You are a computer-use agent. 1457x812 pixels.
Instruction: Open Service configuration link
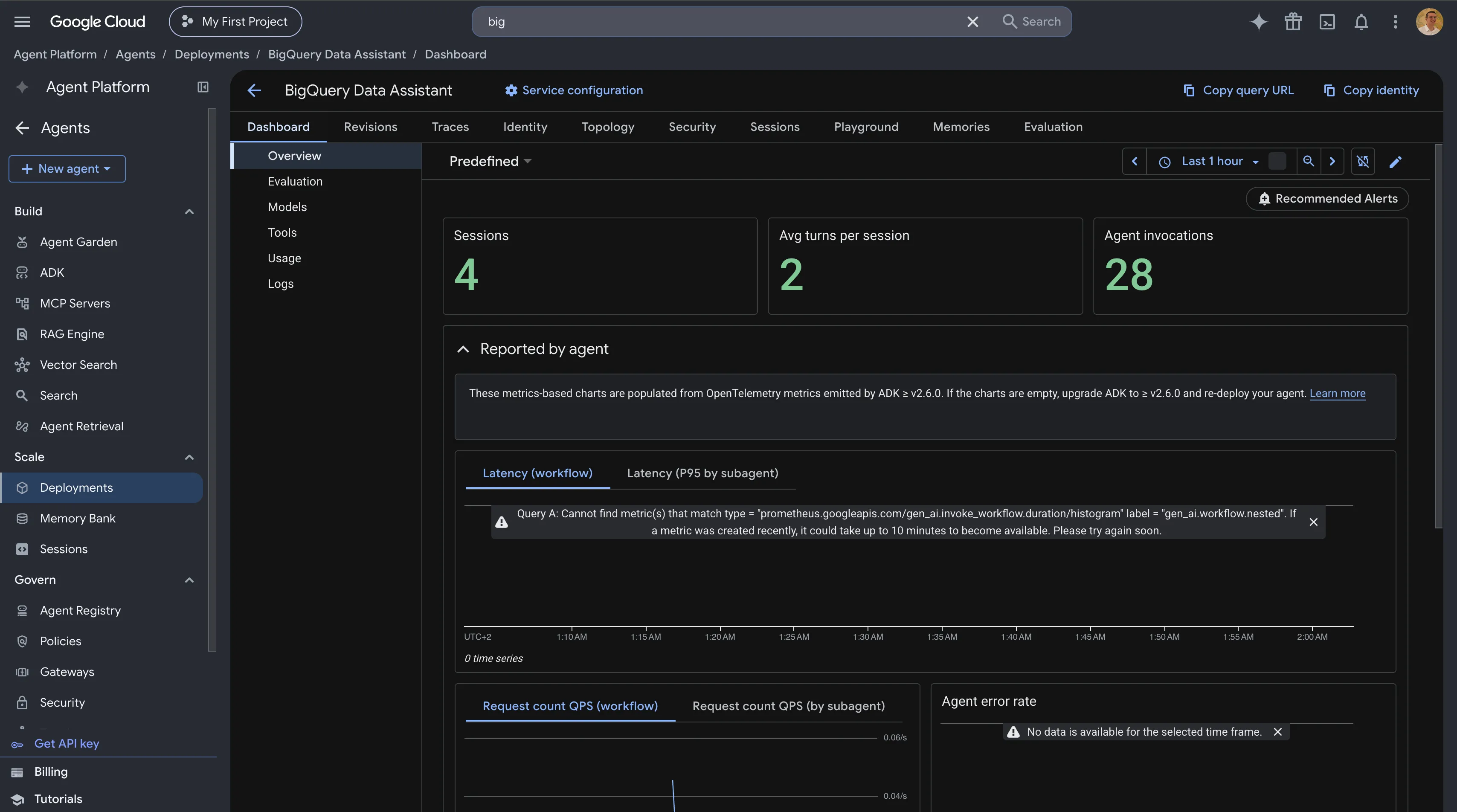click(x=574, y=90)
